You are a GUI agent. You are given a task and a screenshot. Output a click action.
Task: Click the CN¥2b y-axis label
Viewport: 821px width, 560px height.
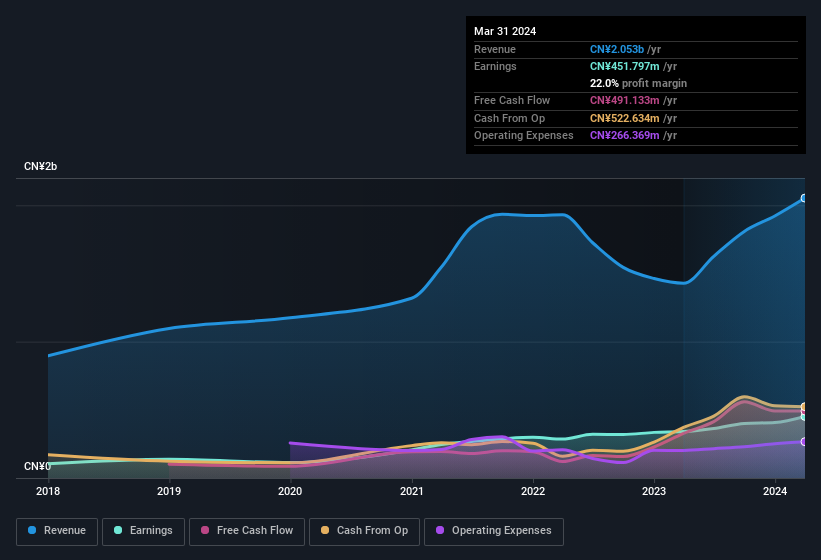40,166
